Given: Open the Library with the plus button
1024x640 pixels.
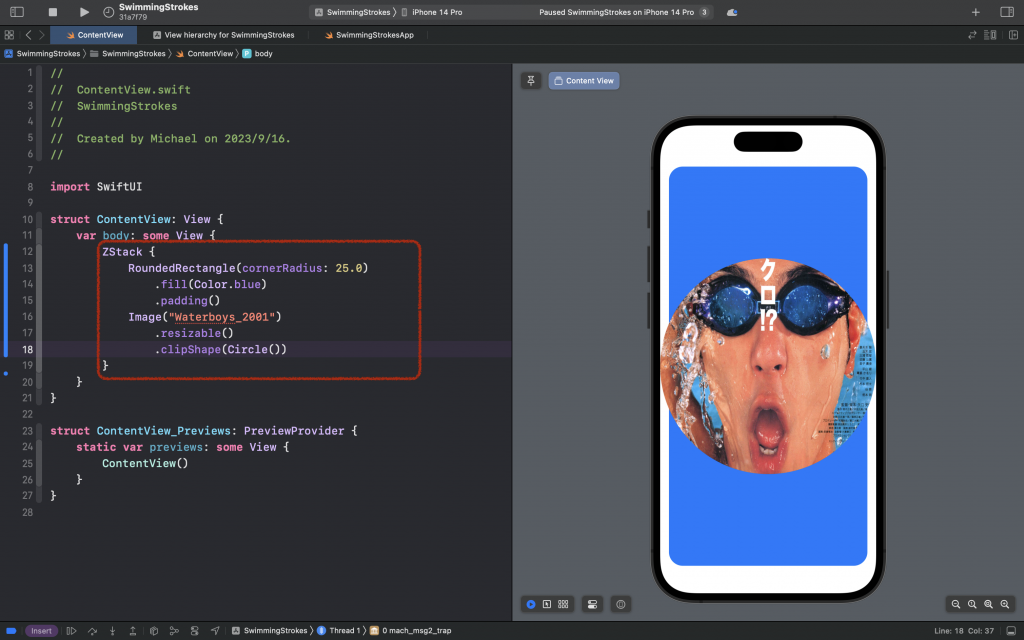Looking at the screenshot, I should 975,12.
